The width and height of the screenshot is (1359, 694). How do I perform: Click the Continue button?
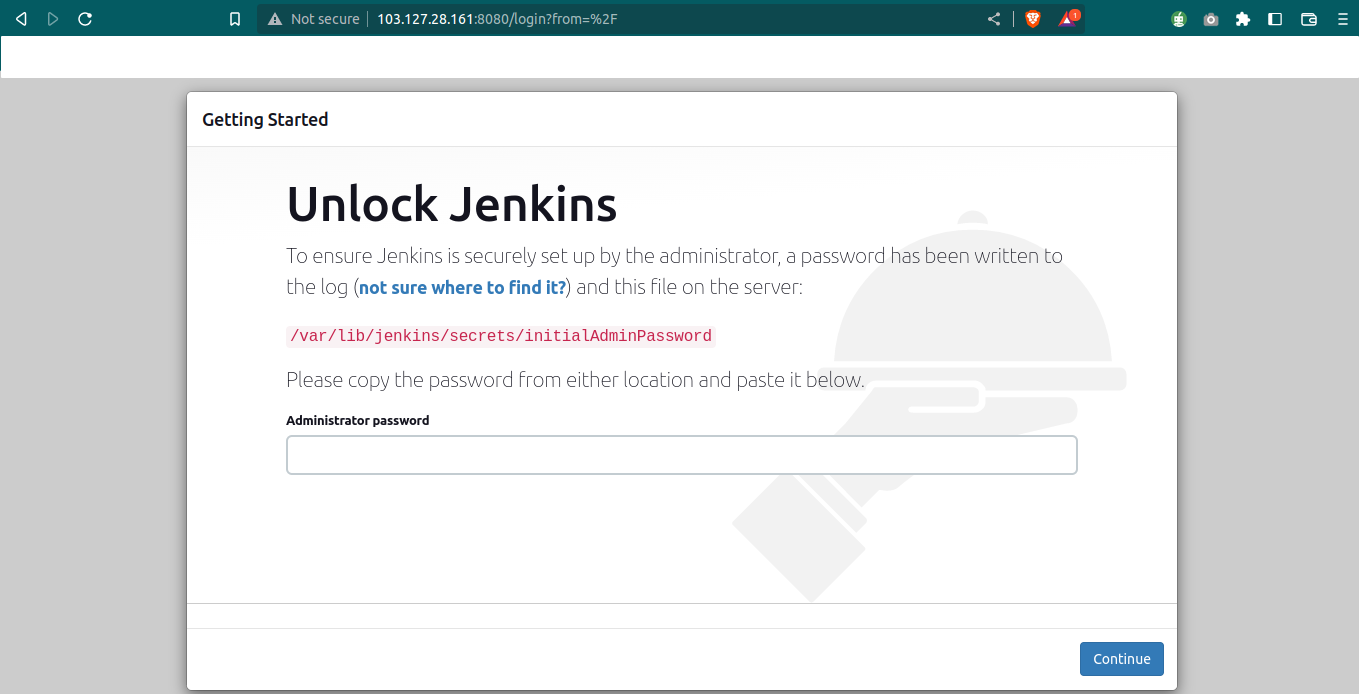(1122, 659)
